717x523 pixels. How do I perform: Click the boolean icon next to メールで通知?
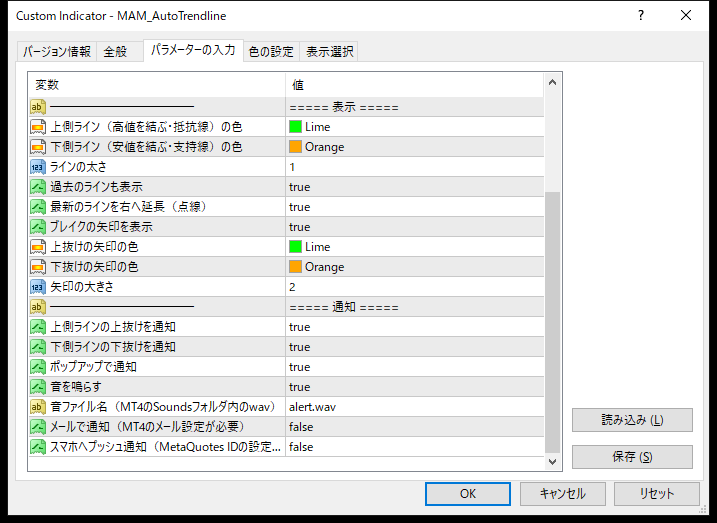point(38,427)
